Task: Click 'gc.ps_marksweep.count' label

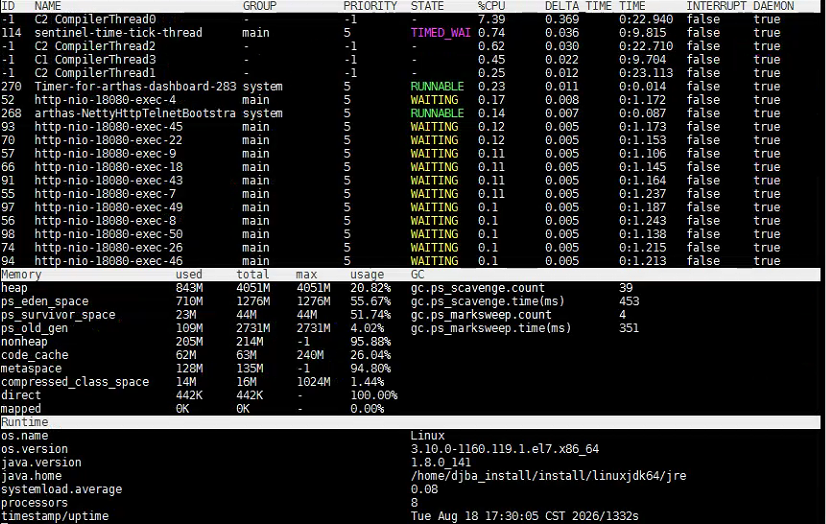Action: (x=481, y=315)
